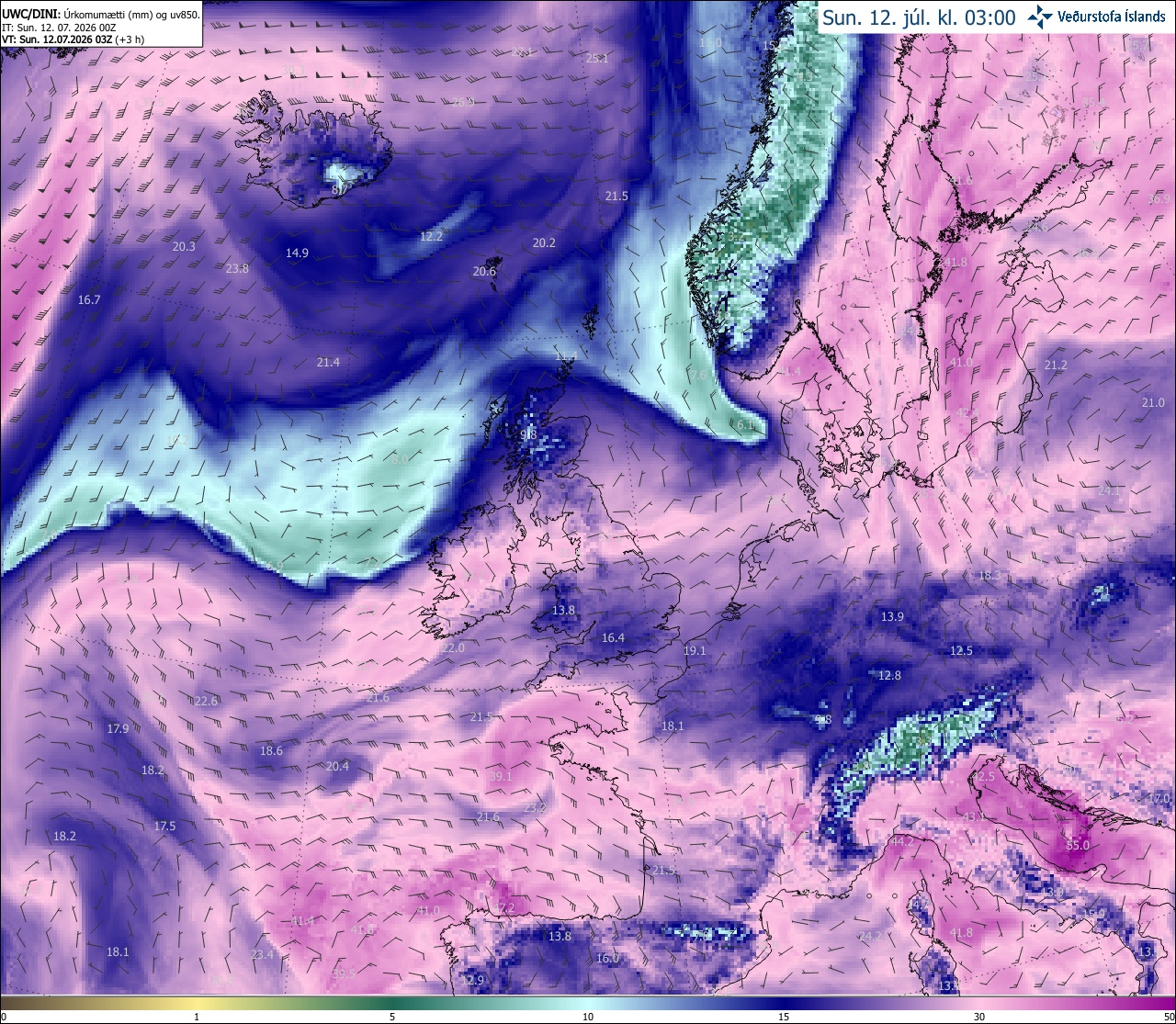1176x1024 pixels.
Task: Click the 50 label on the color scale
Action: click(1168, 1016)
